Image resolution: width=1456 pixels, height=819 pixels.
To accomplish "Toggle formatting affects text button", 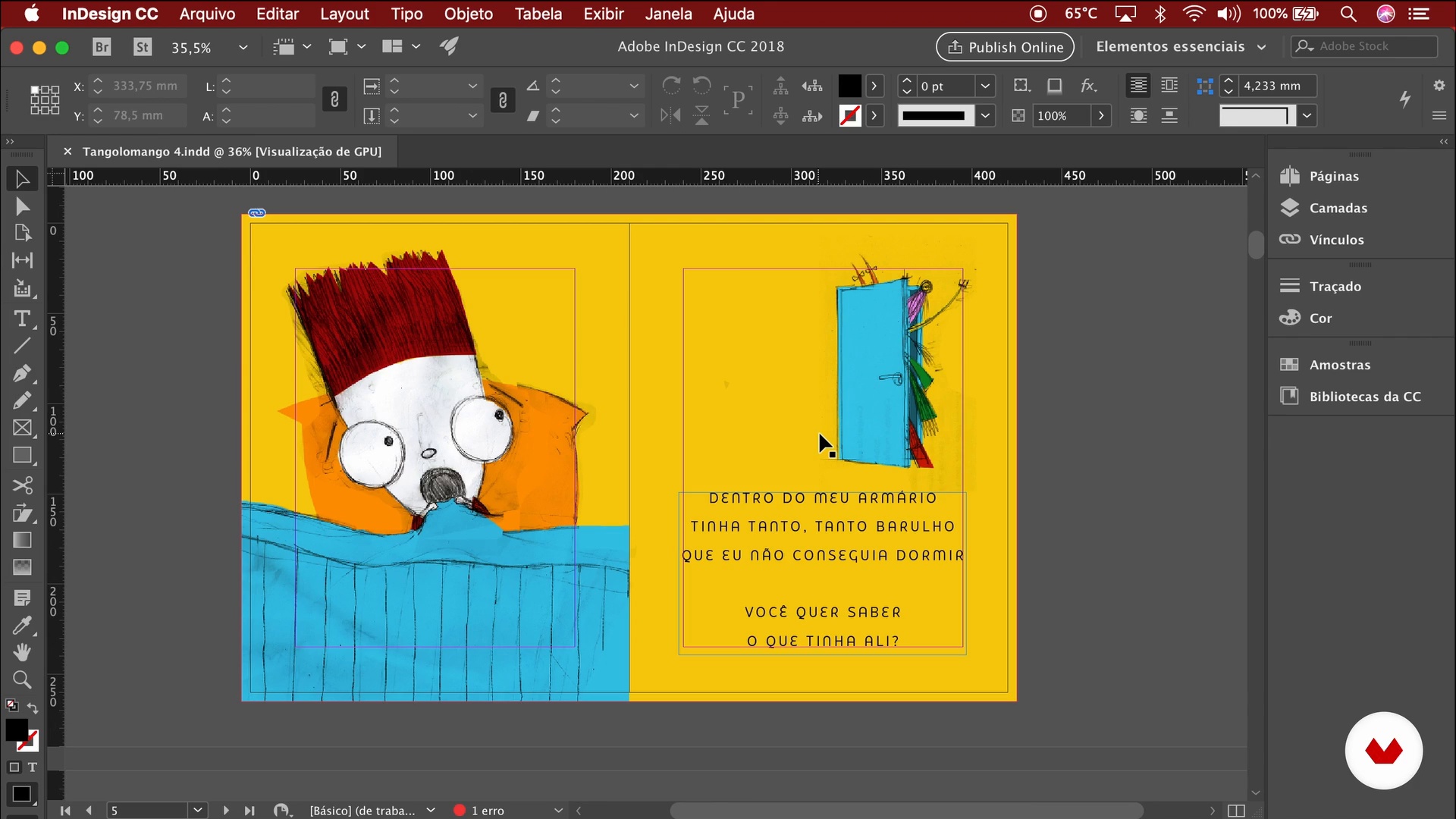I will tap(33, 767).
